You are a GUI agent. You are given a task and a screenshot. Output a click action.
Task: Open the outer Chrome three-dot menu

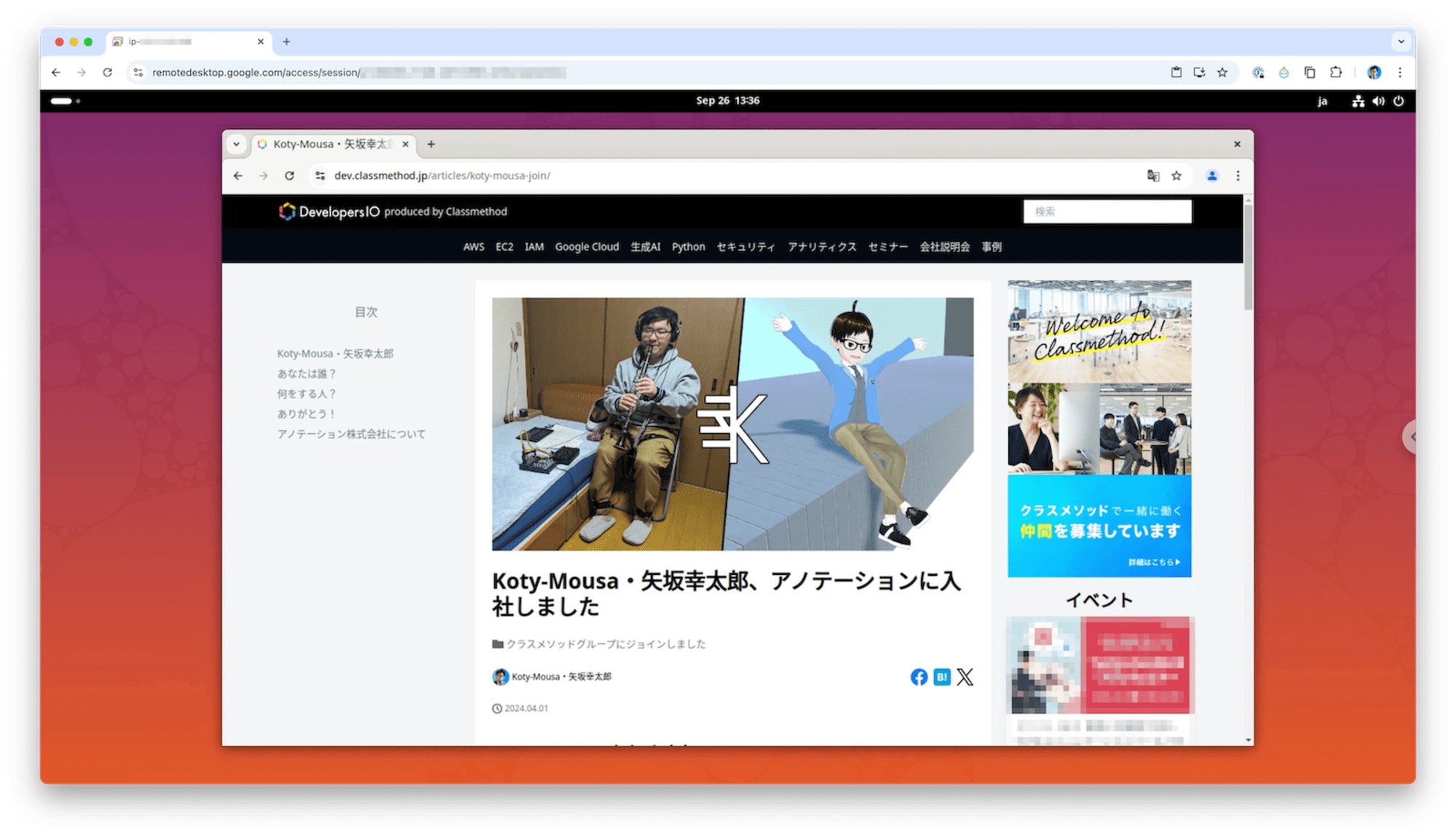[1400, 72]
